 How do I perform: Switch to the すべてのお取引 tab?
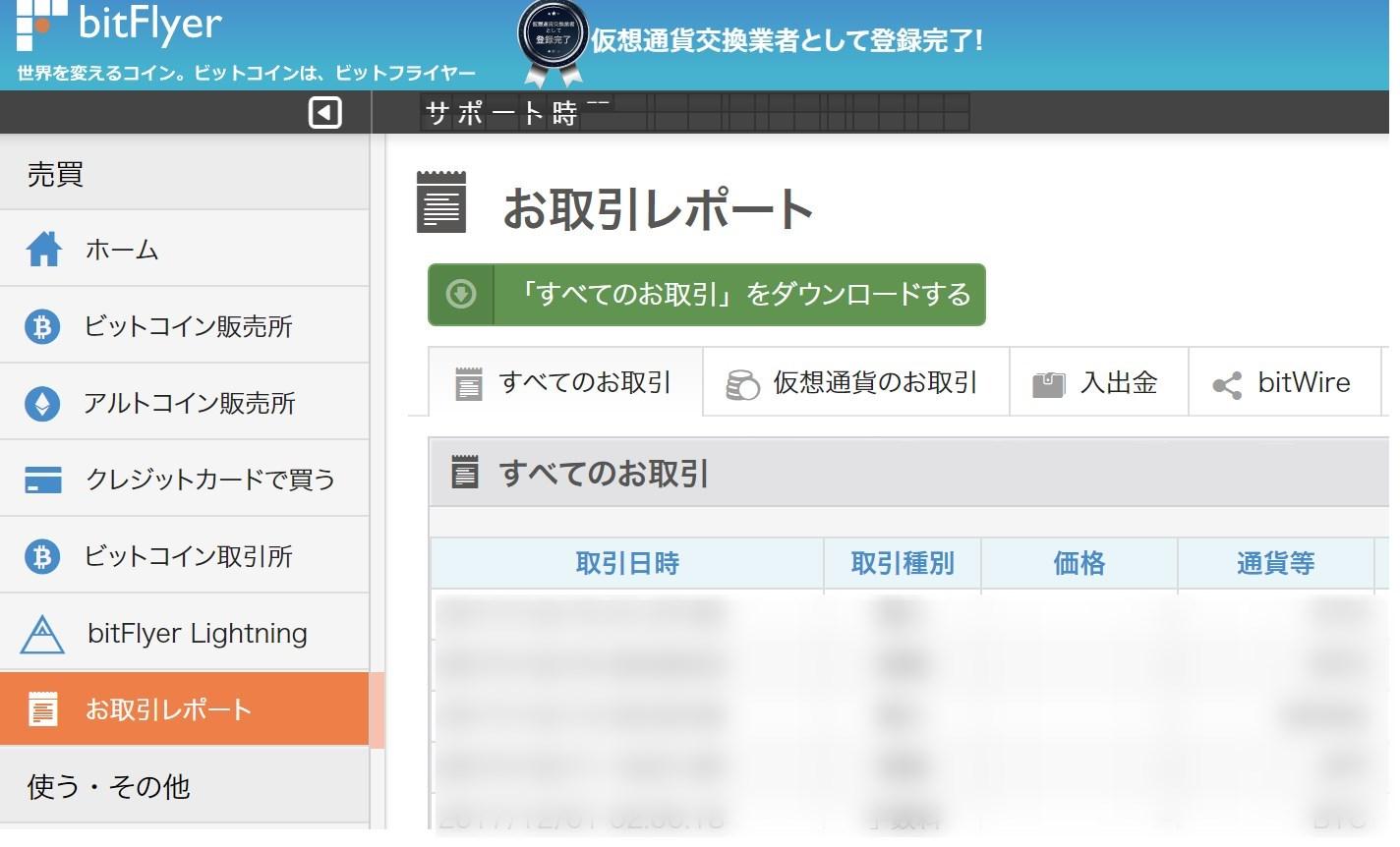[x=565, y=382]
